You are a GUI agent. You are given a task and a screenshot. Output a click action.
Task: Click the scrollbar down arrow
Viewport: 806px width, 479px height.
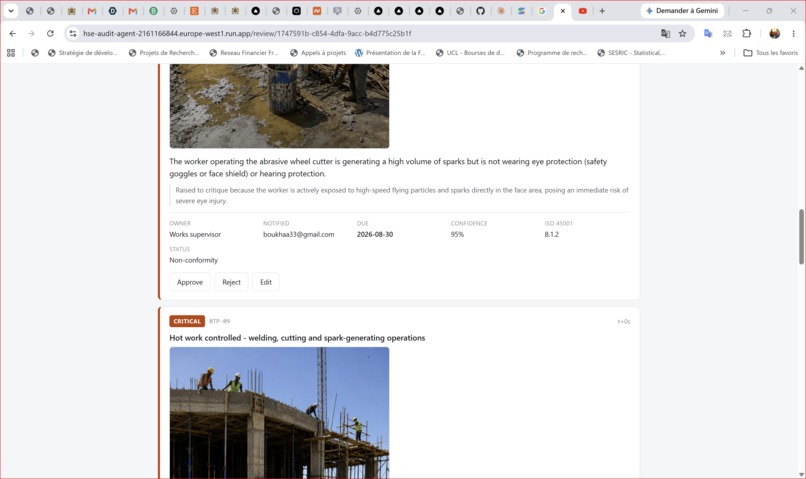point(801,474)
